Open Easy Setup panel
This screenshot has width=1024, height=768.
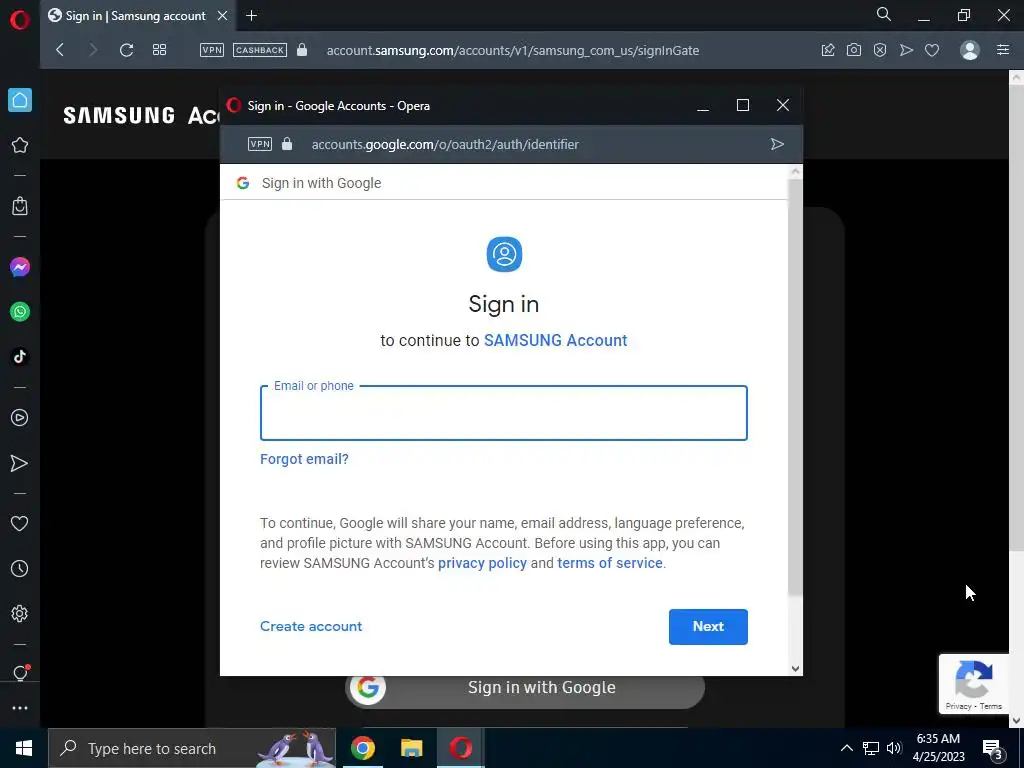tap(1003, 50)
